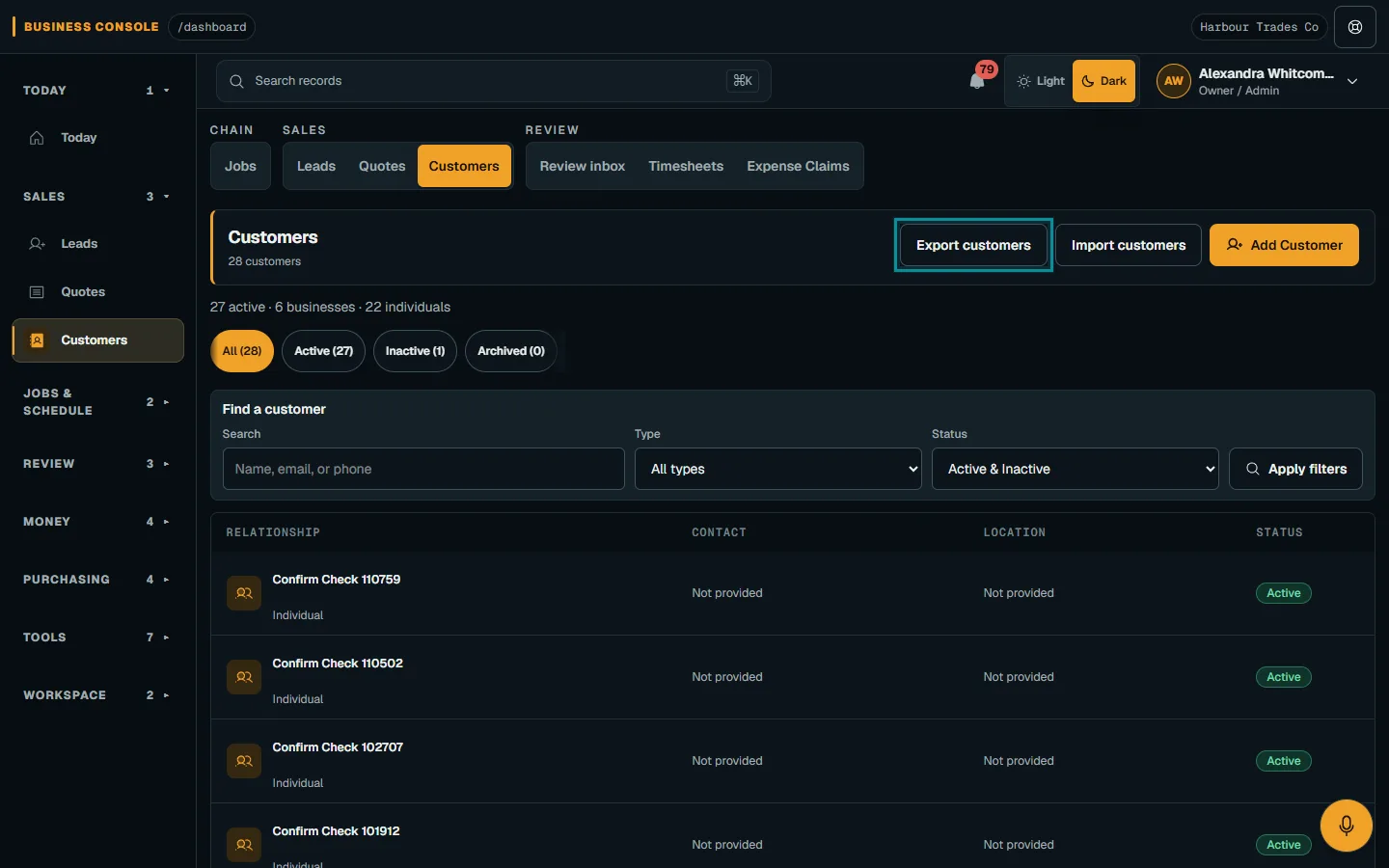Screen dimensions: 1389x868
Task: Open the Expense Claims tab
Action: (x=798, y=166)
